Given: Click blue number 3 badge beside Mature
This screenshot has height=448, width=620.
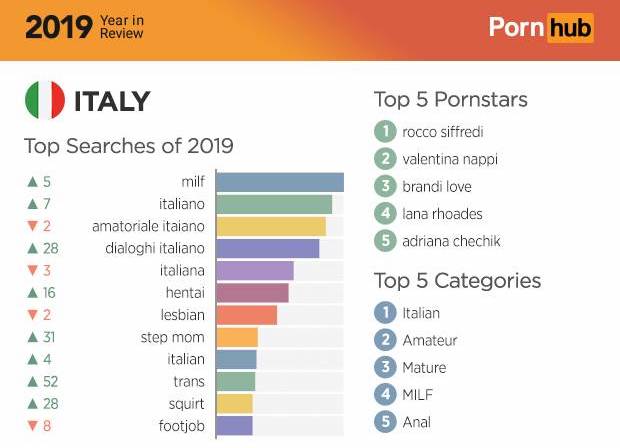Looking at the screenshot, I should click(x=384, y=367).
